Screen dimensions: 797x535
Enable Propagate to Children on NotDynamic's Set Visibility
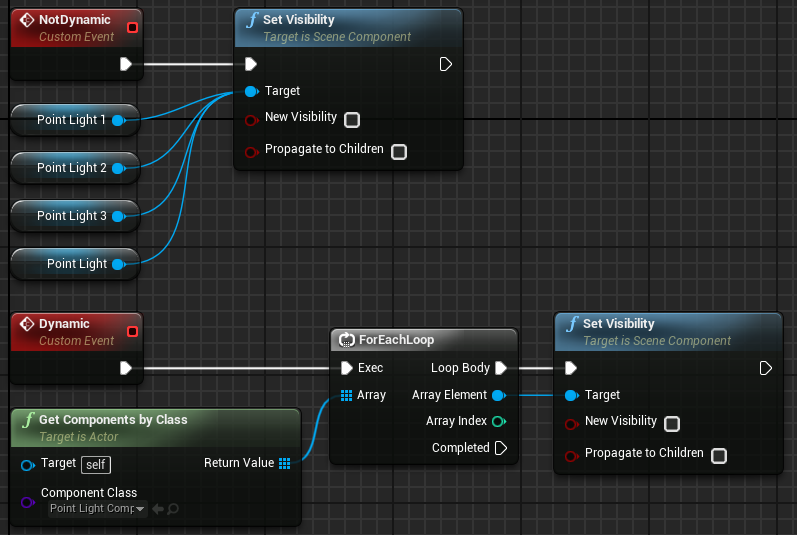coord(399,152)
